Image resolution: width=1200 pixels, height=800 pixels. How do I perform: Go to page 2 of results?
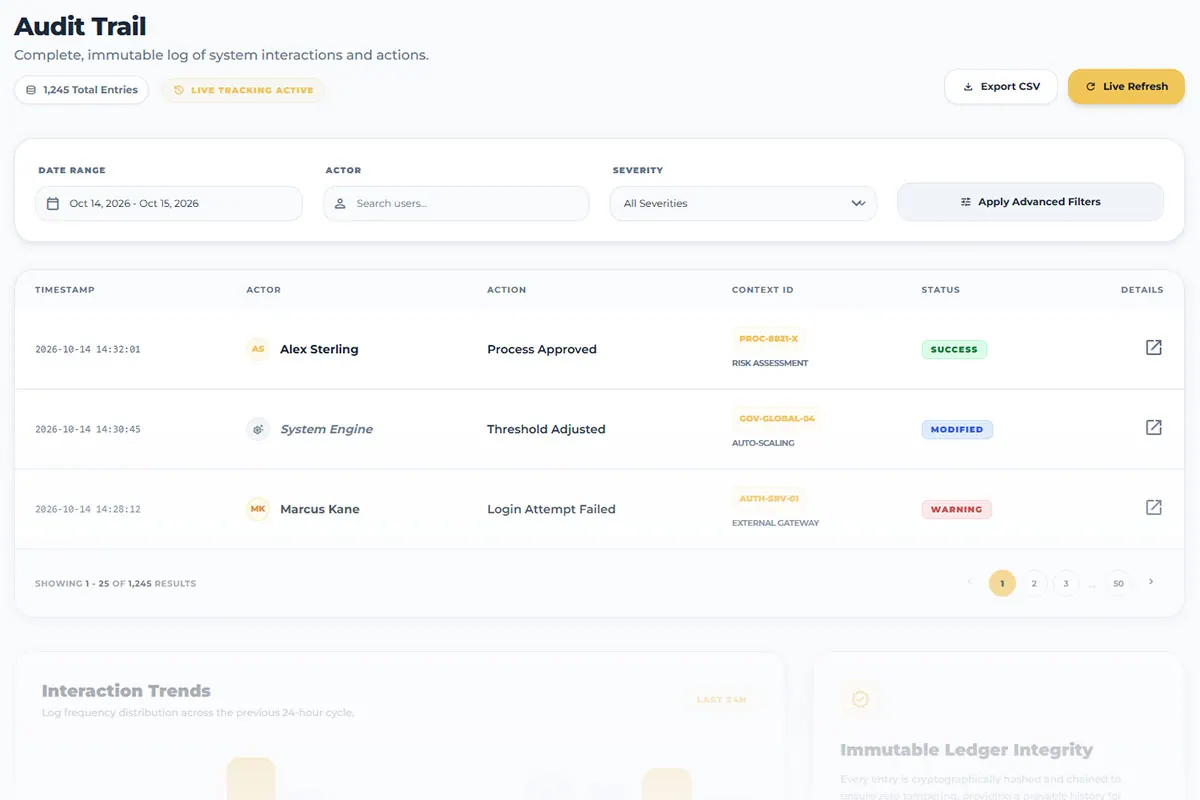(x=1034, y=583)
